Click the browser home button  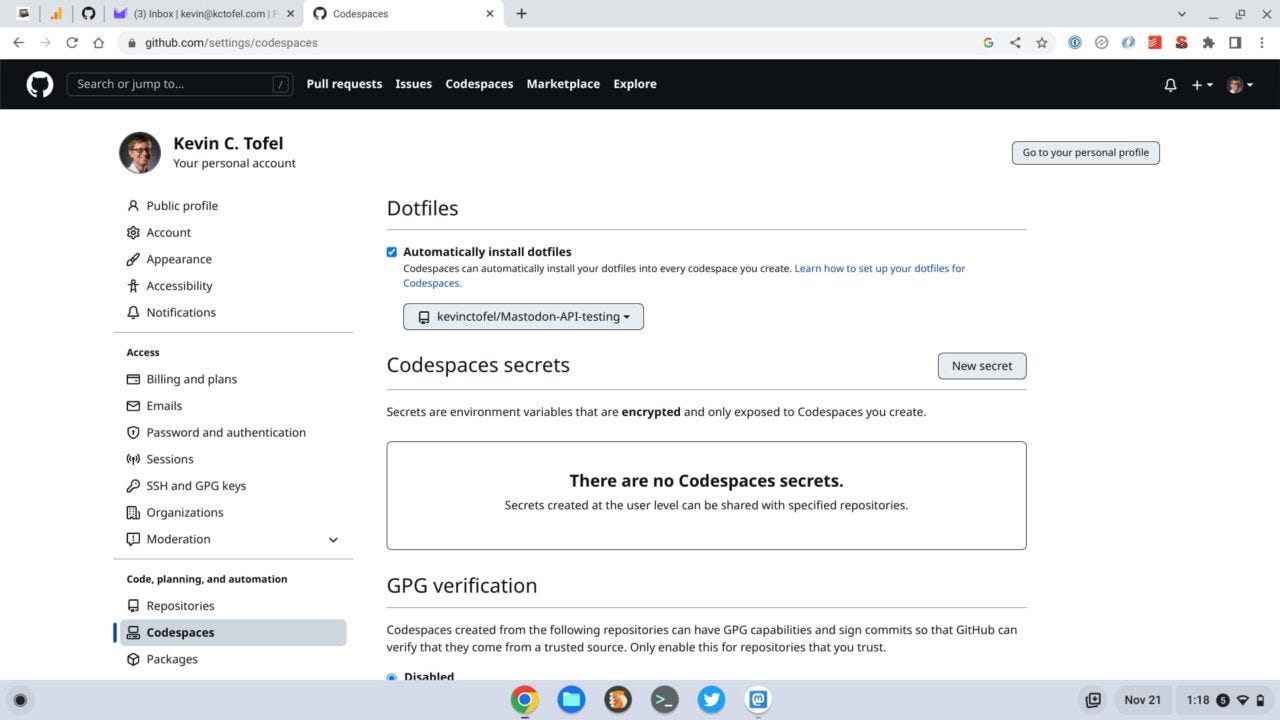(98, 43)
